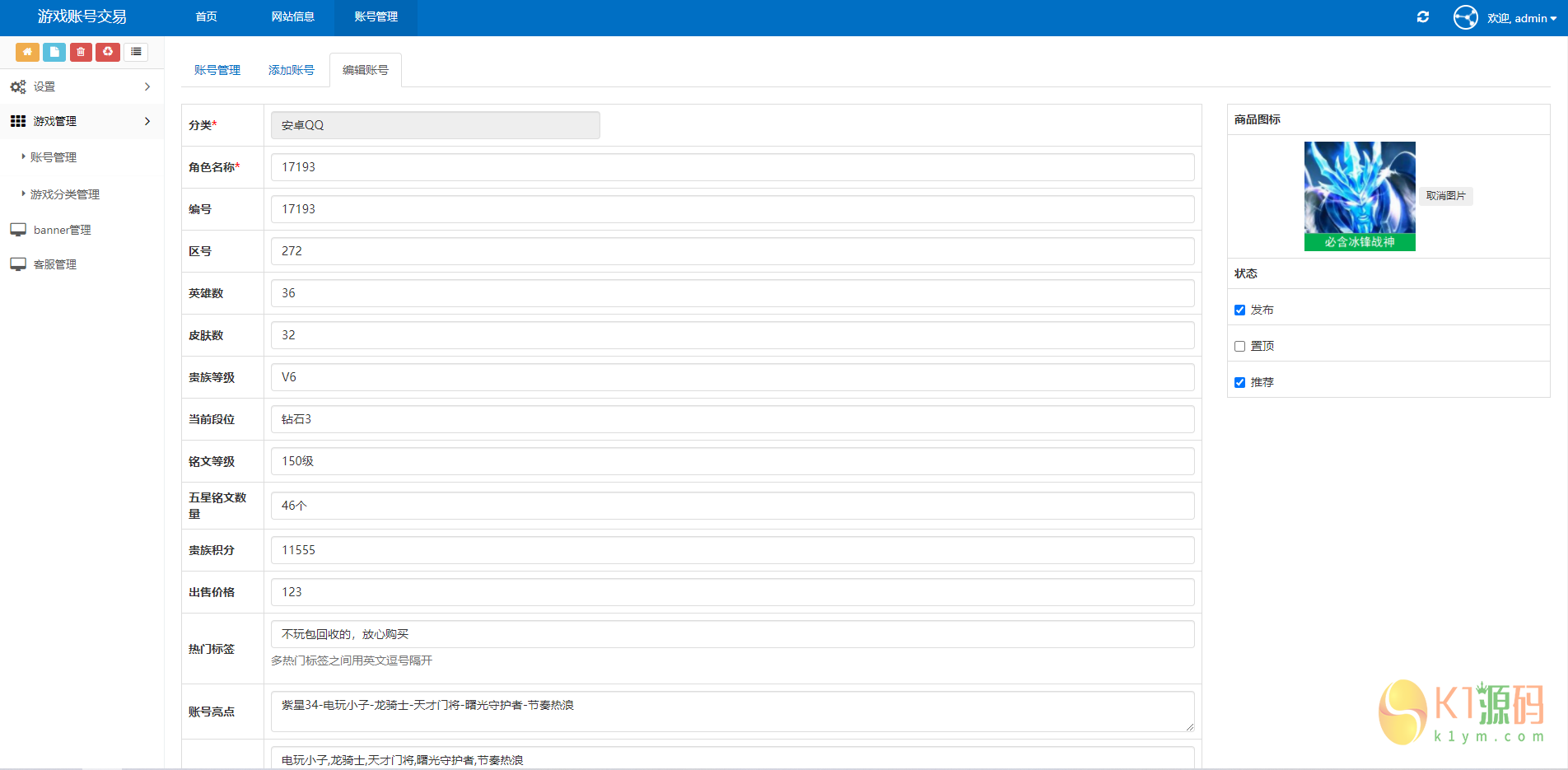This screenshot has width=1568, height=770.
Task: Click the 取消图片 button
Action: click(1446, 196)
